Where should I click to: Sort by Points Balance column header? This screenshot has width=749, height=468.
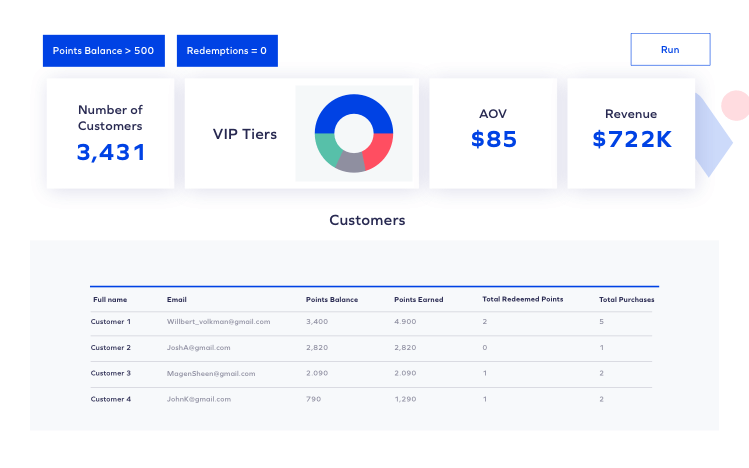(x=331, y=300)
